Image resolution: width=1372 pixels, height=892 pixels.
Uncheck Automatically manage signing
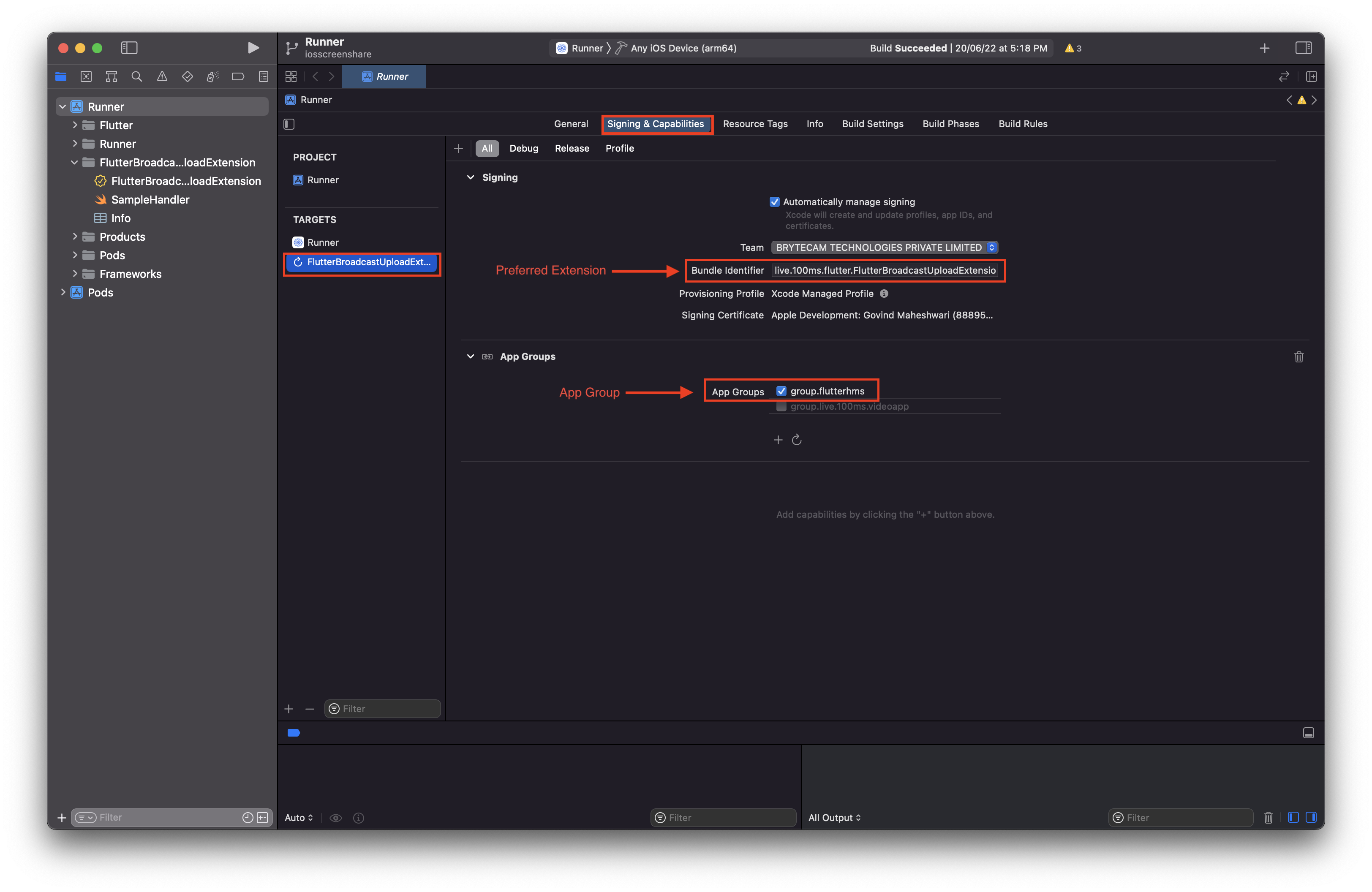775,202
